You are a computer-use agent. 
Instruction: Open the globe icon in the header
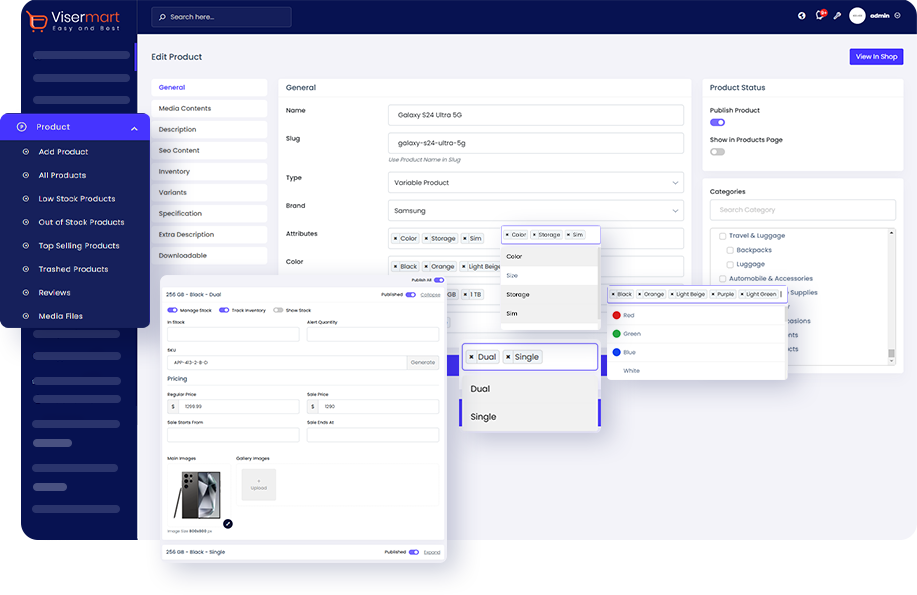pyautogui.click(x=802, y=16)
